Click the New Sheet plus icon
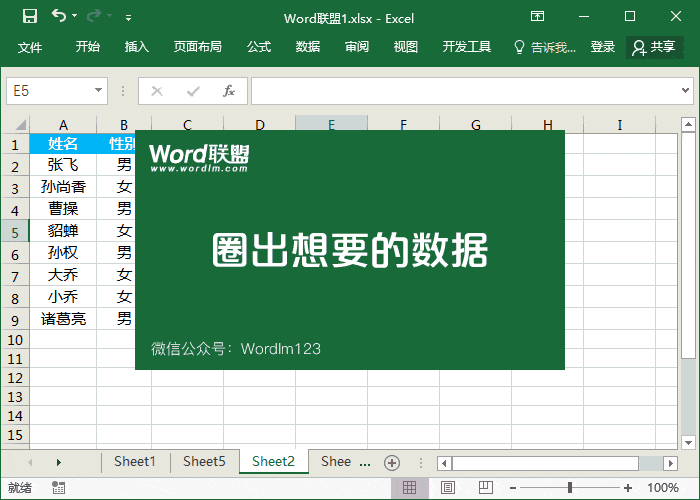The image size is (700, 500). pos(392,463)
